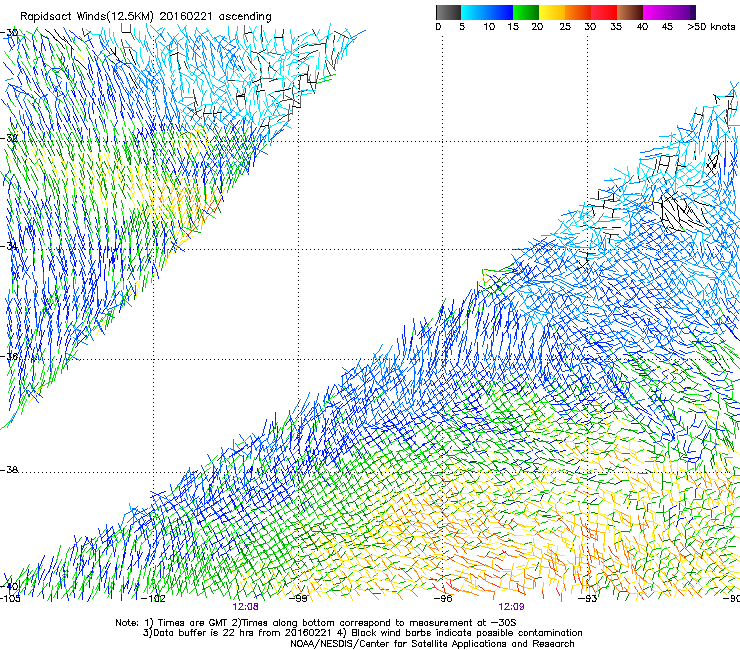Click the '>50 knots' legend label
Image resolution: width=740 pixels, height=650 pixels.
click(x=711, y=27)
